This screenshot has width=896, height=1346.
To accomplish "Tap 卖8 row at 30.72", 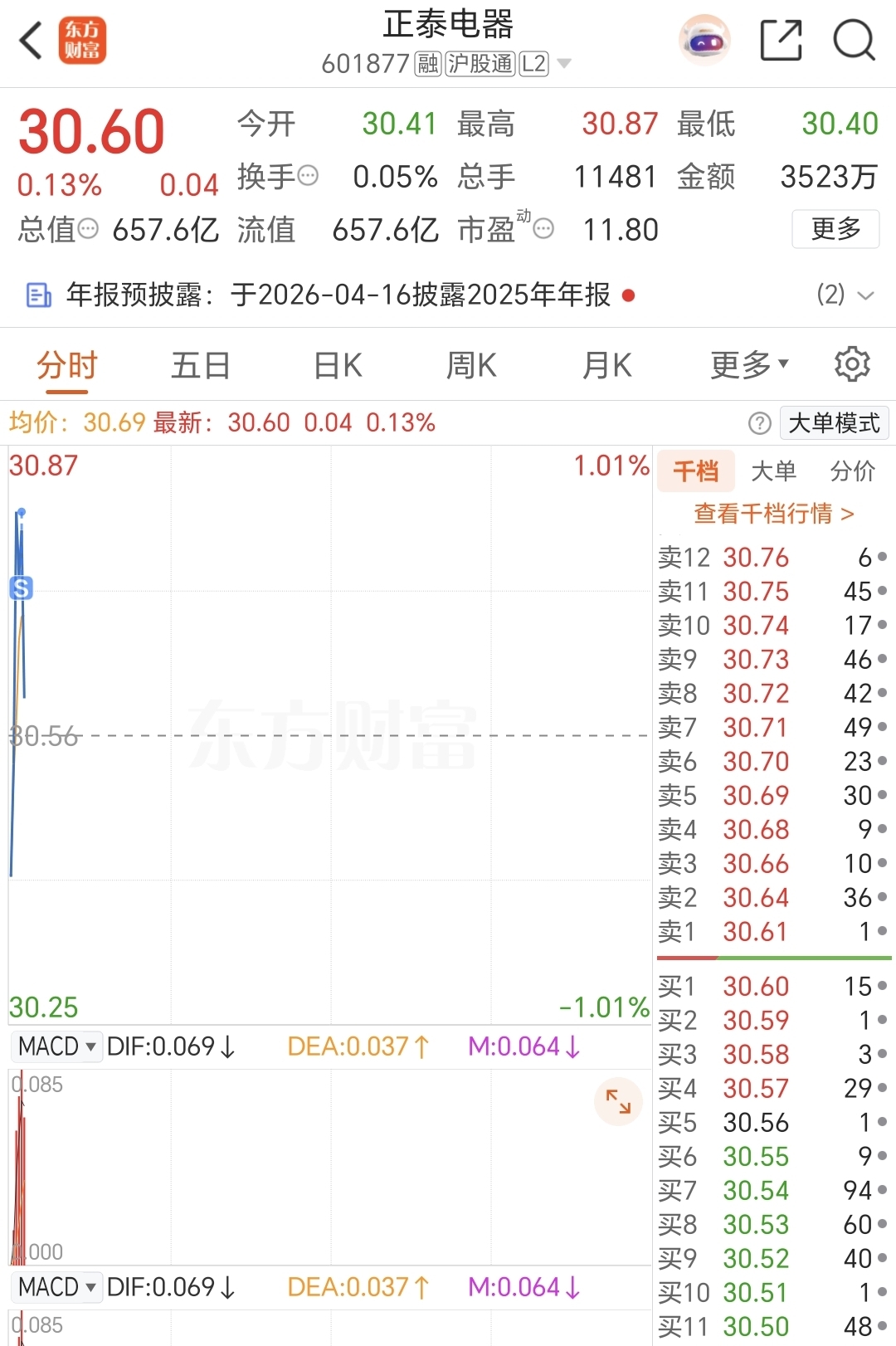I will pos(773,694).
